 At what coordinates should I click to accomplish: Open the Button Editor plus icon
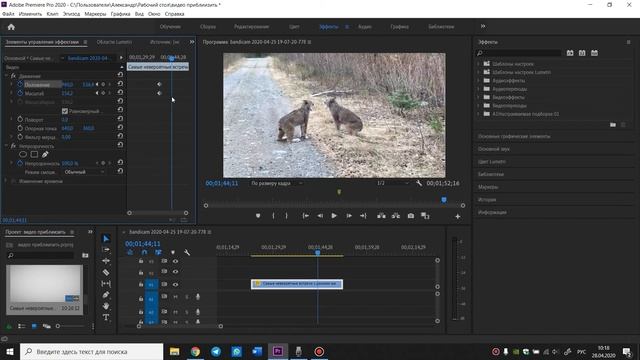pos(458,216)
